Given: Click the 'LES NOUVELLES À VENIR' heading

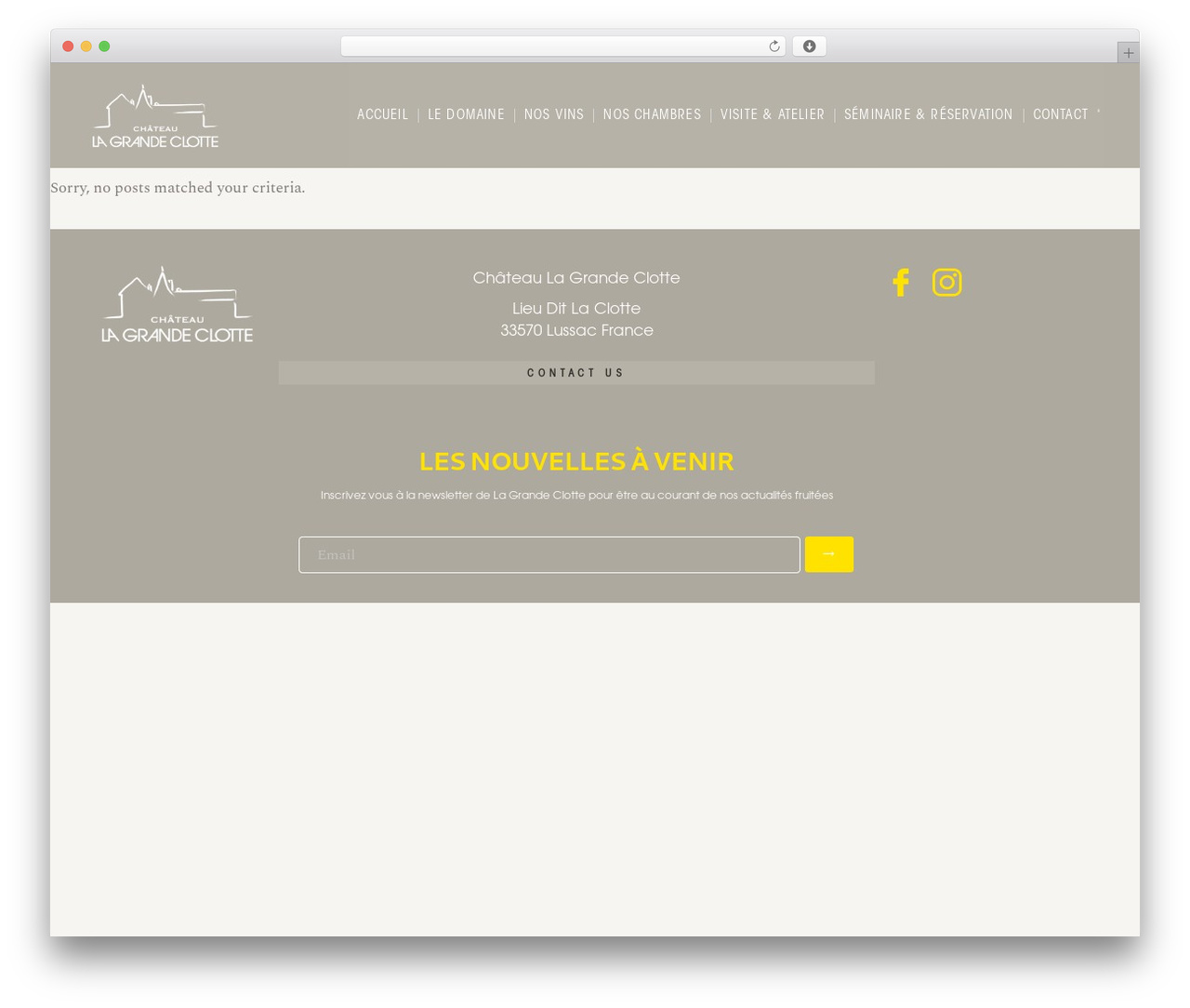Looking at the screenshot, I should 576,461.
